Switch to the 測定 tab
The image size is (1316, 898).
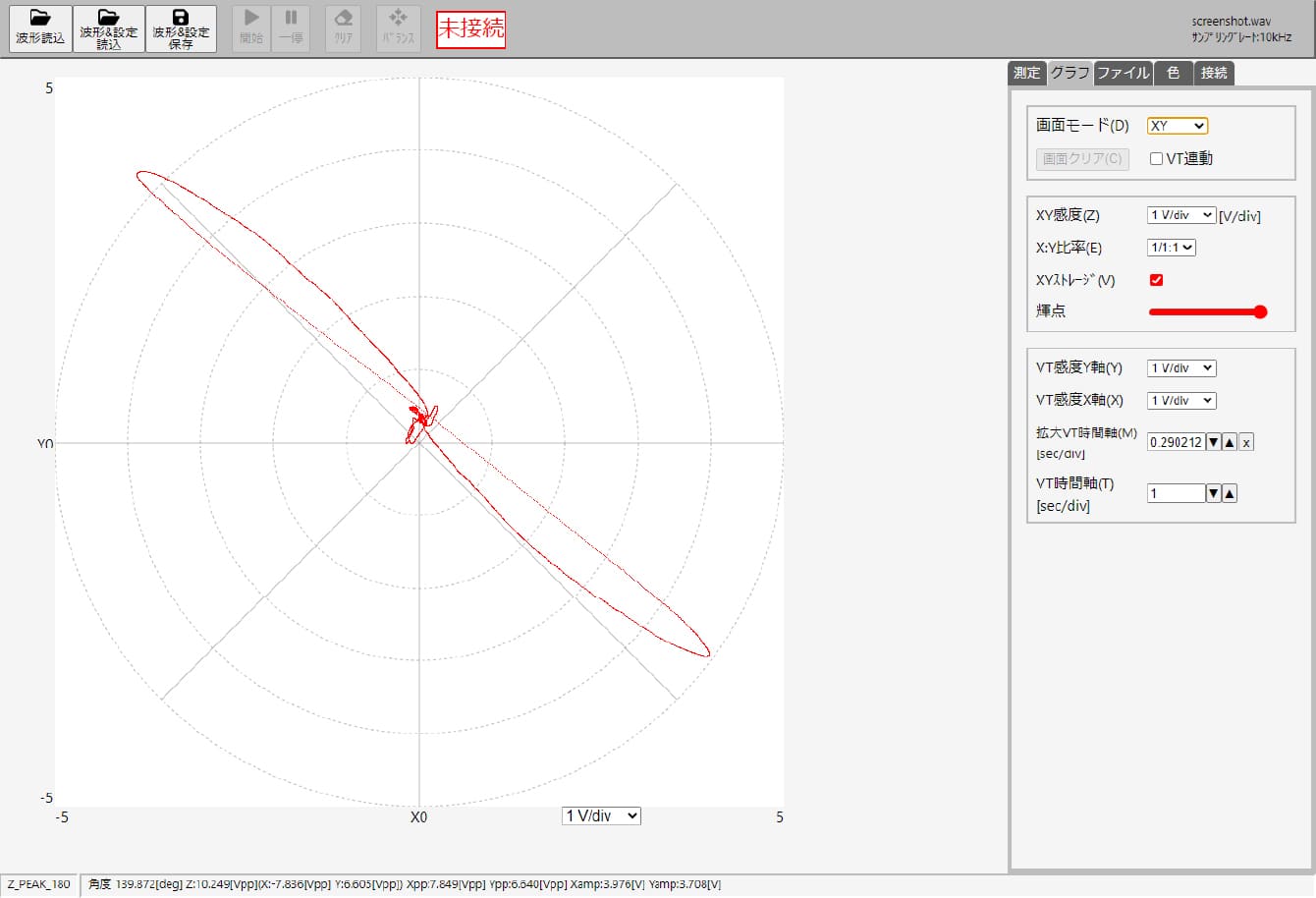click(1027, 73)
